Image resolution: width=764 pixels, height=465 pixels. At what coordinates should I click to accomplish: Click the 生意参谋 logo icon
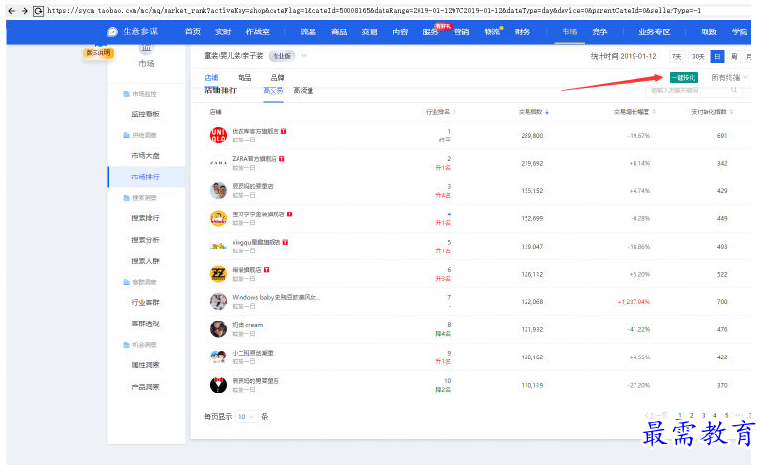click(x=113, y=32)
